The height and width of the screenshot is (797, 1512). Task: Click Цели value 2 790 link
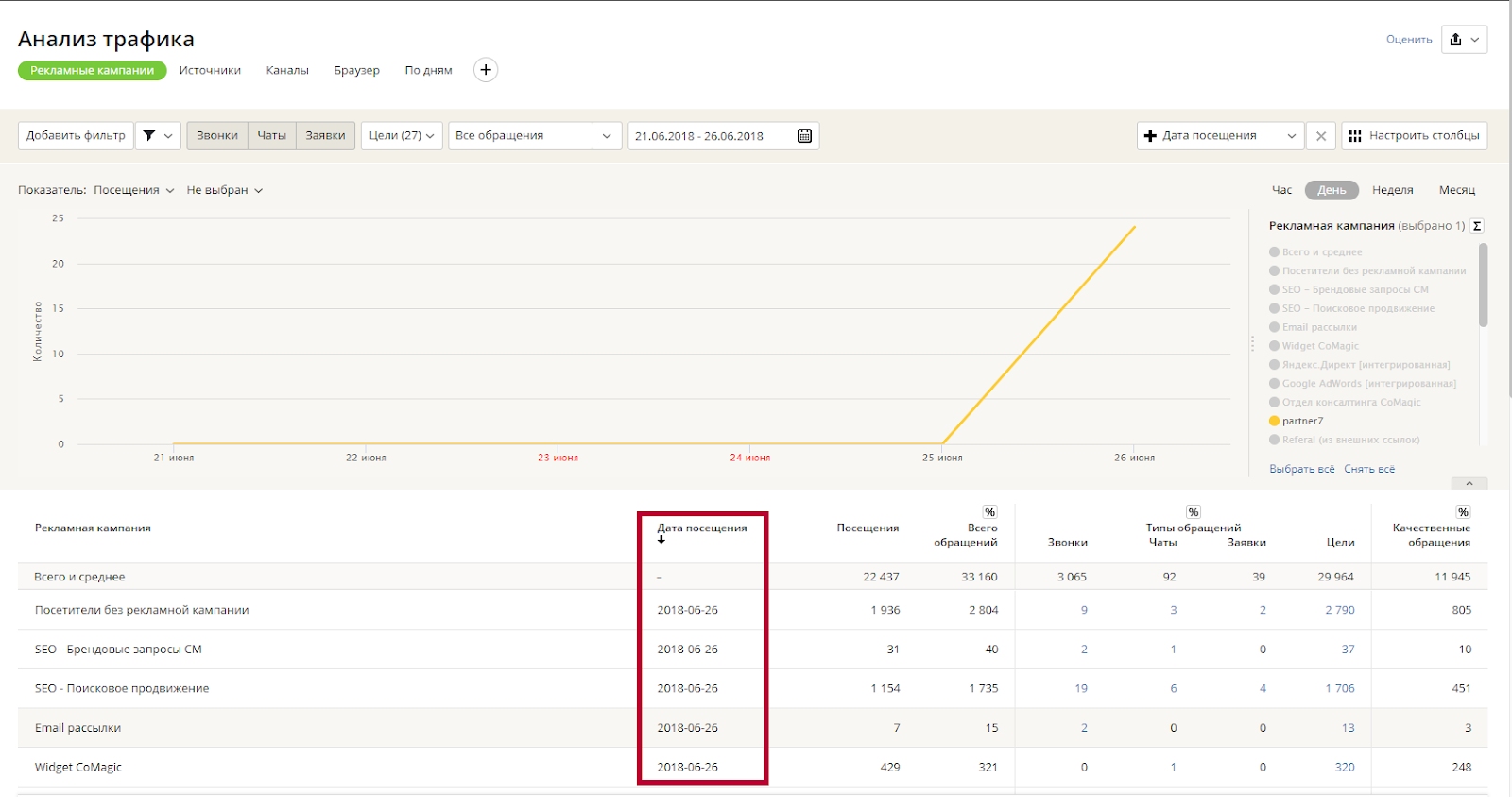[x=1340, y=610]
